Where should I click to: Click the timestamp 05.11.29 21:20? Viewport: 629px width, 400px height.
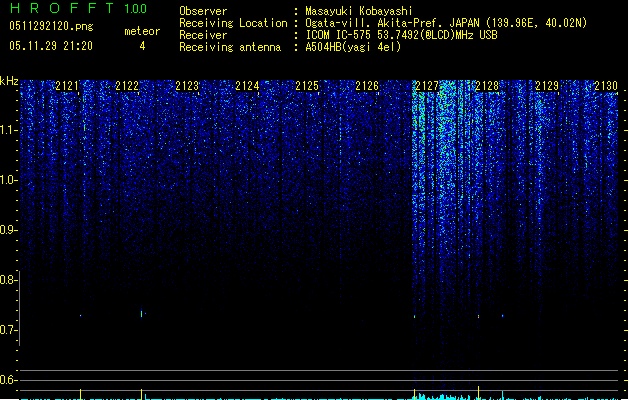pos(51,46)
